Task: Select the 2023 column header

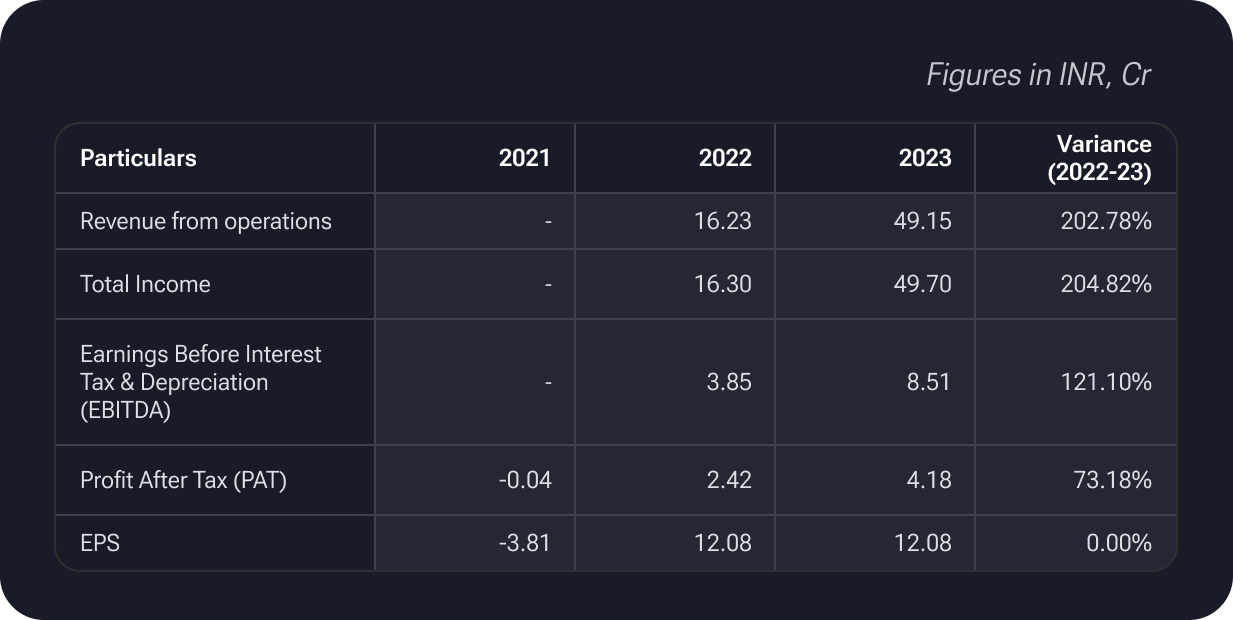Action: 925,158
